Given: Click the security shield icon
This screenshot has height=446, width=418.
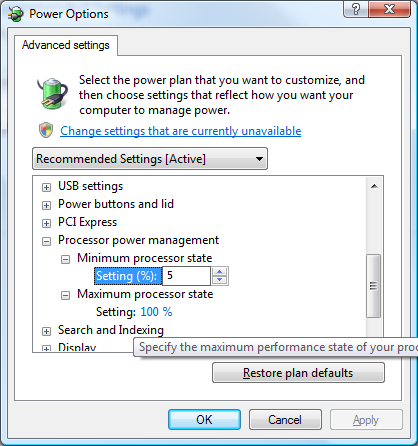Looking at the screenshot, I should [x=46, y=130].
